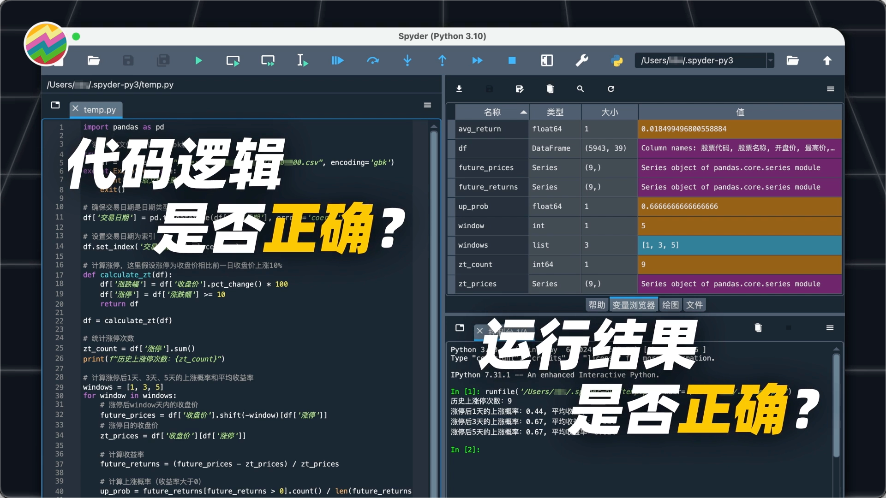
Task: Sort variables by the 名称 column header
Action: click(x=490, y=112)
